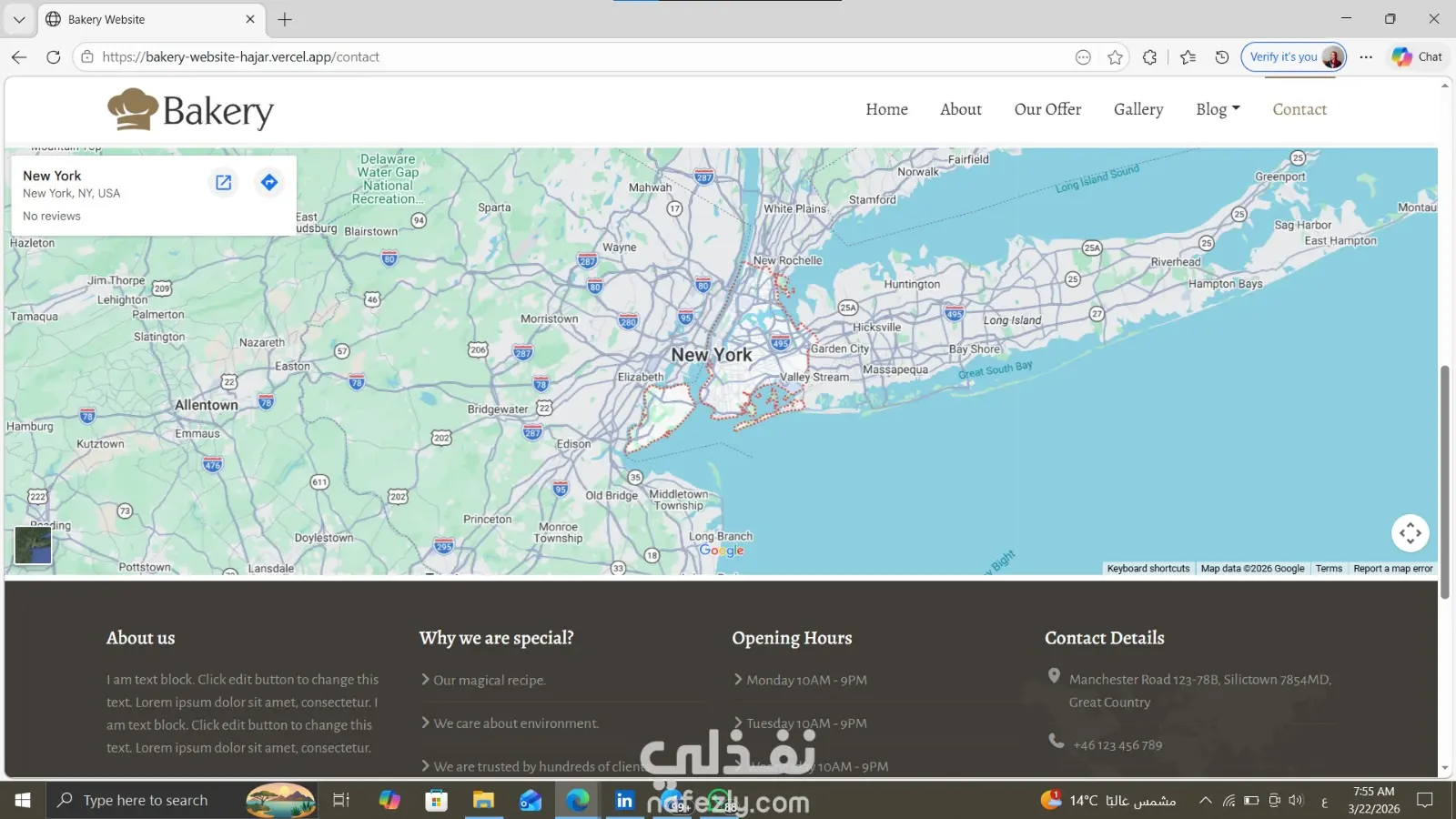Open the browser extensions menu
This screenshot has height=819, width=1456.
coord(1150,57)
